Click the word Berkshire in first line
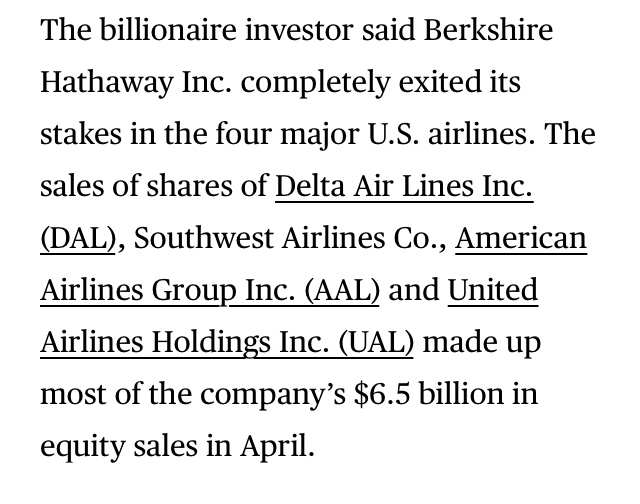This screenshot has width=640, height=504. tap(488, 30)
